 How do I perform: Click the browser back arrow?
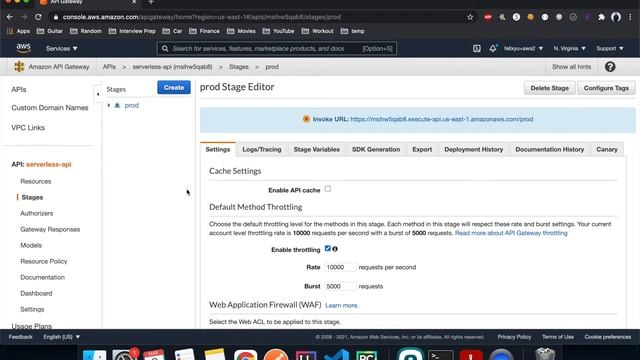(10, 17)
